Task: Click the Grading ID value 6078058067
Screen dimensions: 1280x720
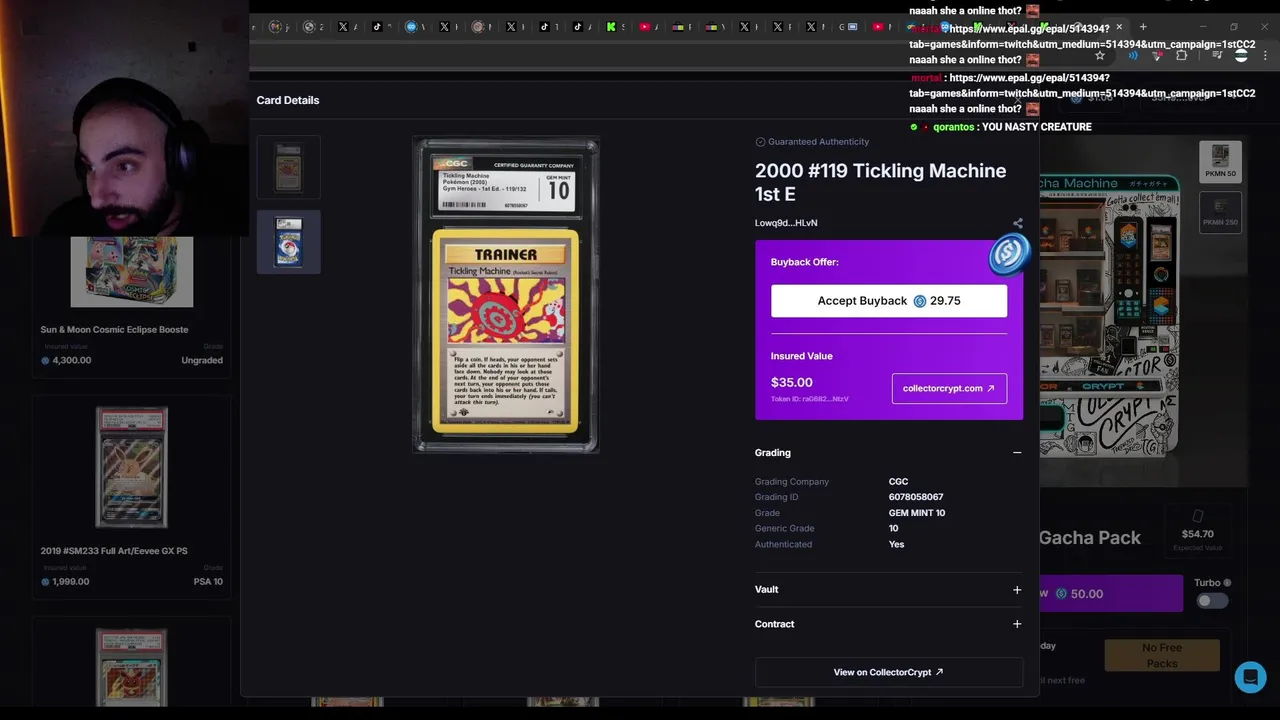Action: (x=916, y=497)
